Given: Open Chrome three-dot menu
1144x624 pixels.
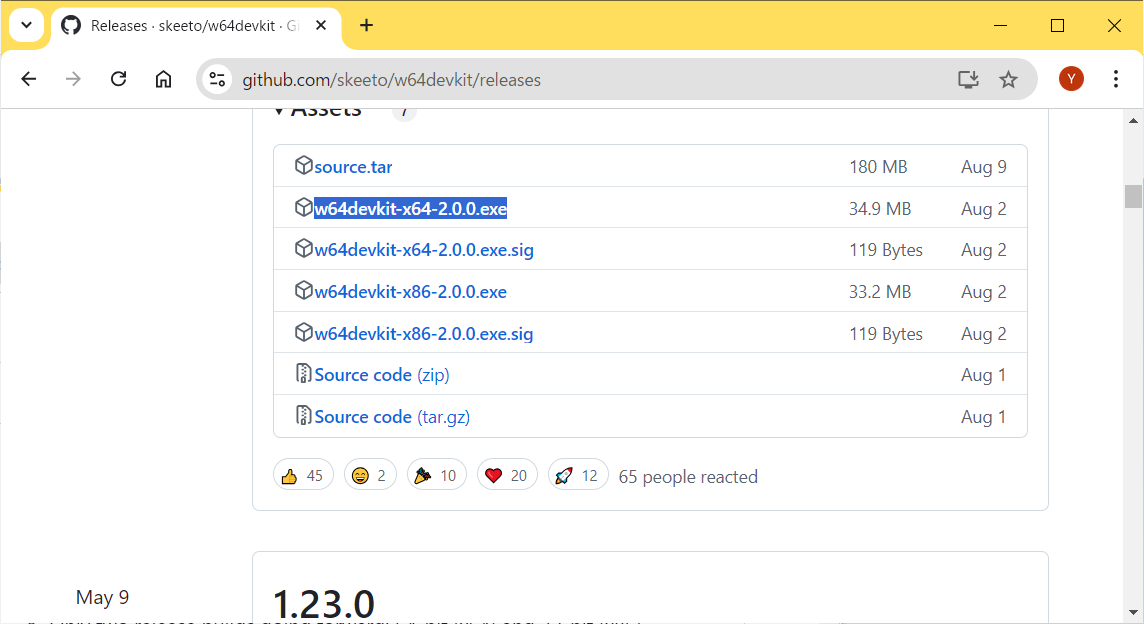Looking at the screenshot, I should [1116, 79].
